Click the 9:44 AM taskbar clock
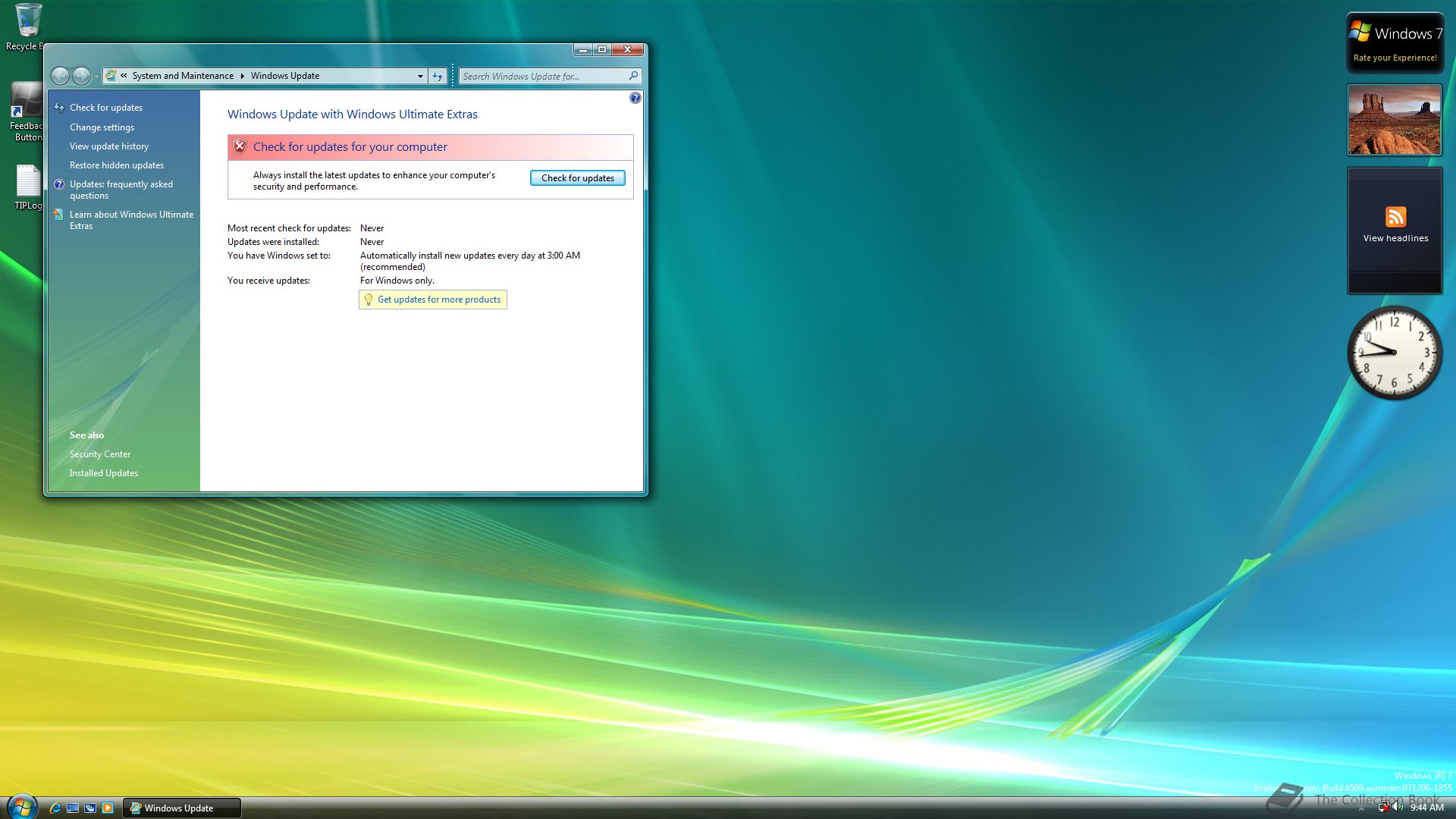The width and height of the screenshot is (1456, 819). (x=1426, y=808)
